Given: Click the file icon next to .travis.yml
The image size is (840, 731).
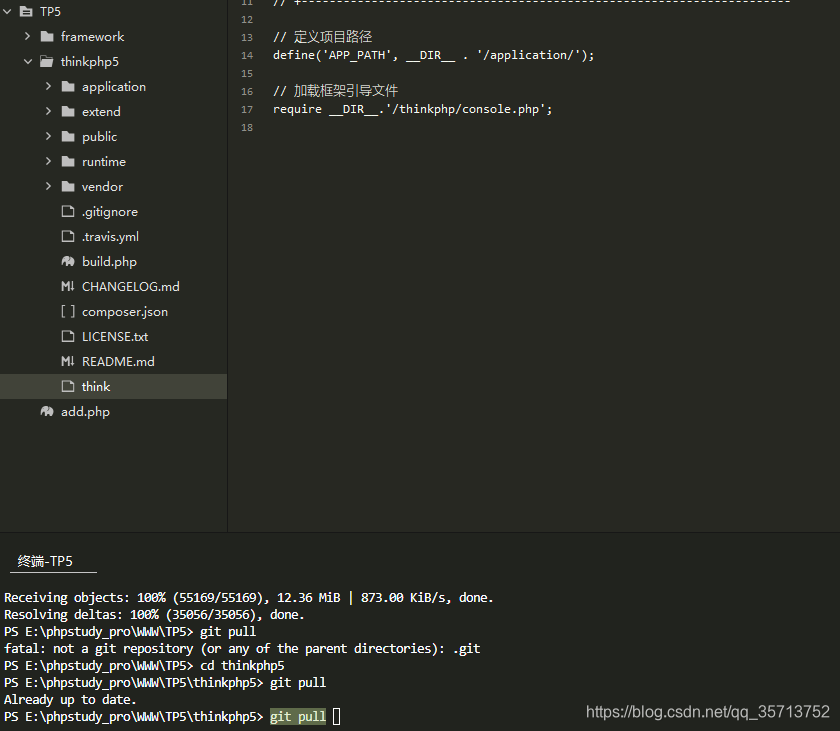Looking at the screenshot, I should [x=66, y=236].
